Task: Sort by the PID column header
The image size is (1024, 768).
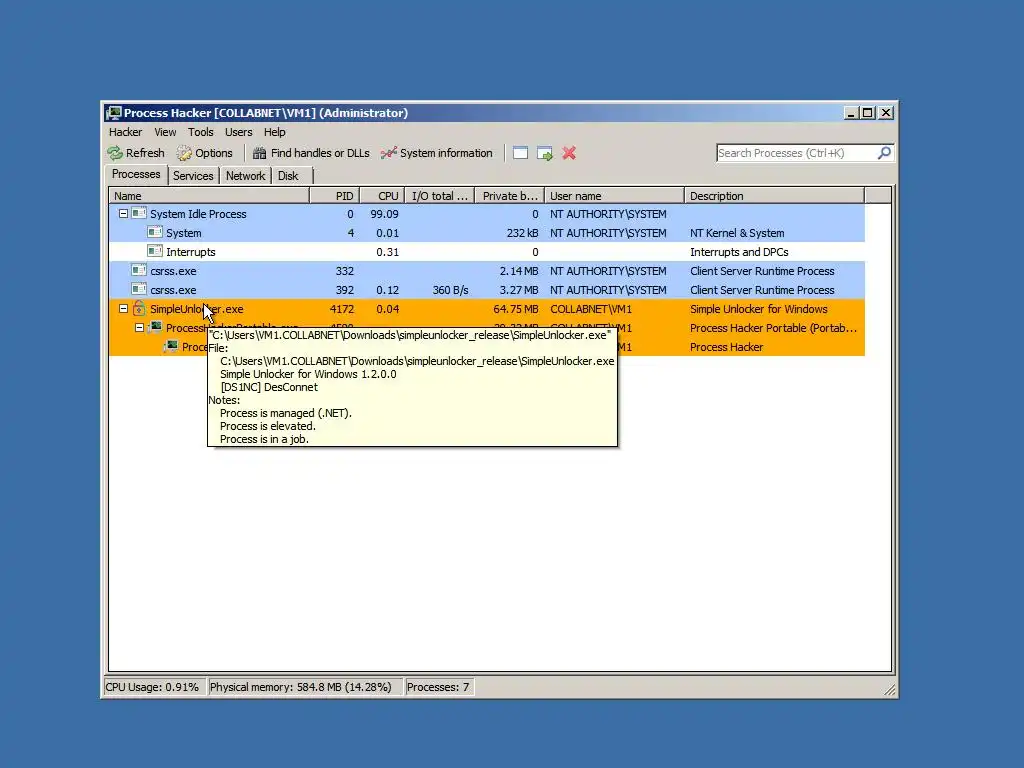Action: tap(334, 196)
